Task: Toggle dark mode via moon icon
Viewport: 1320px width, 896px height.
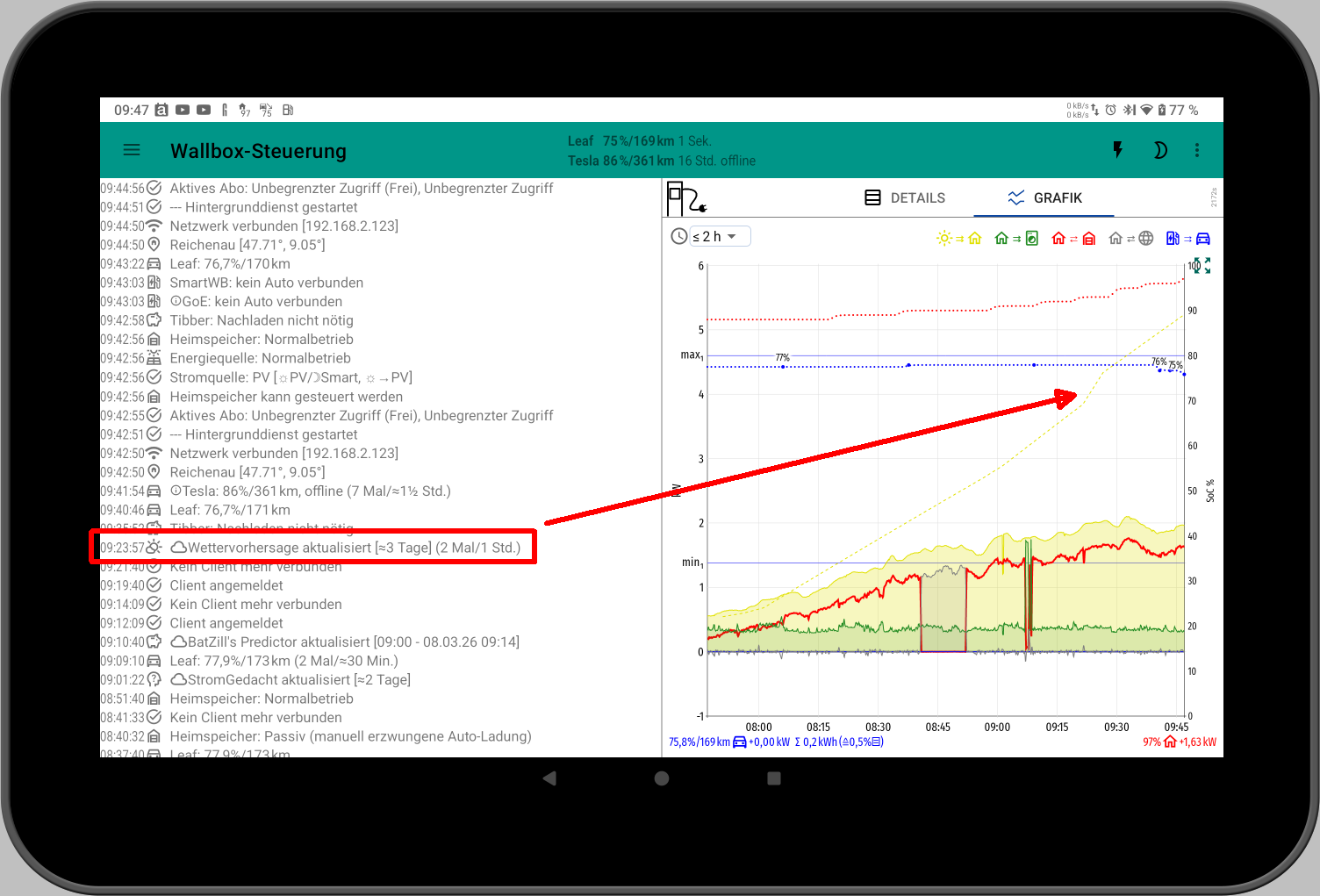Action: [1160, 150]
